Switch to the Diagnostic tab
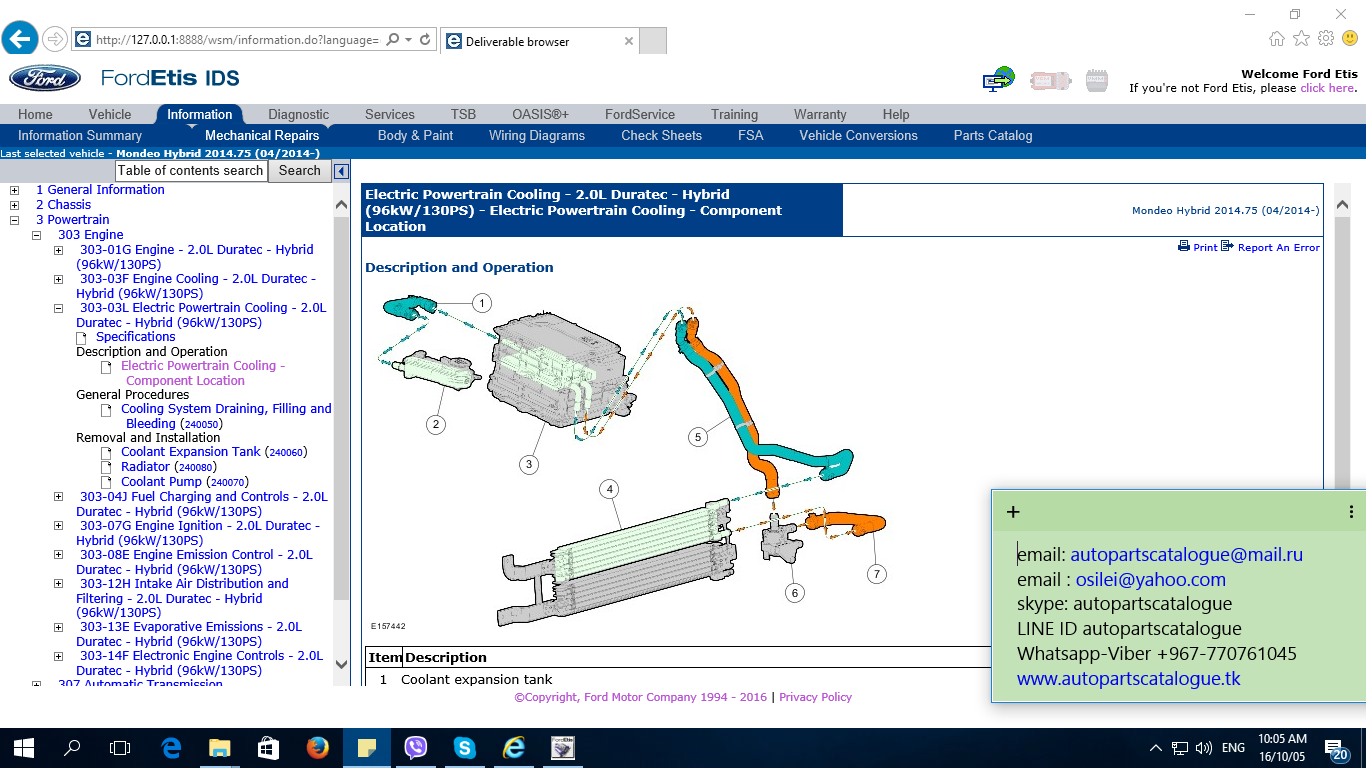The width and height of the screenshot is (1366, 768). point(299,114)
